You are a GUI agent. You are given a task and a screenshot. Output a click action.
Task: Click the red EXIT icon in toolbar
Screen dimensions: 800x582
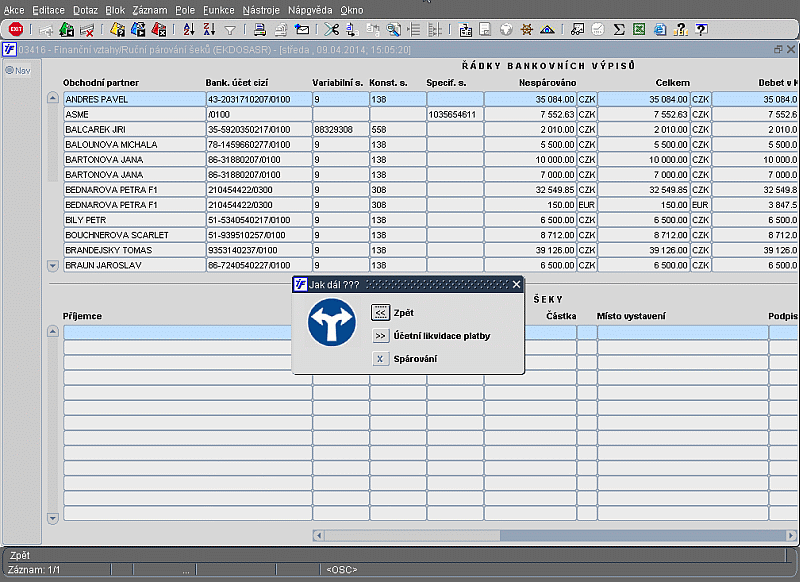pyautogui.click(x=16, y=29)
